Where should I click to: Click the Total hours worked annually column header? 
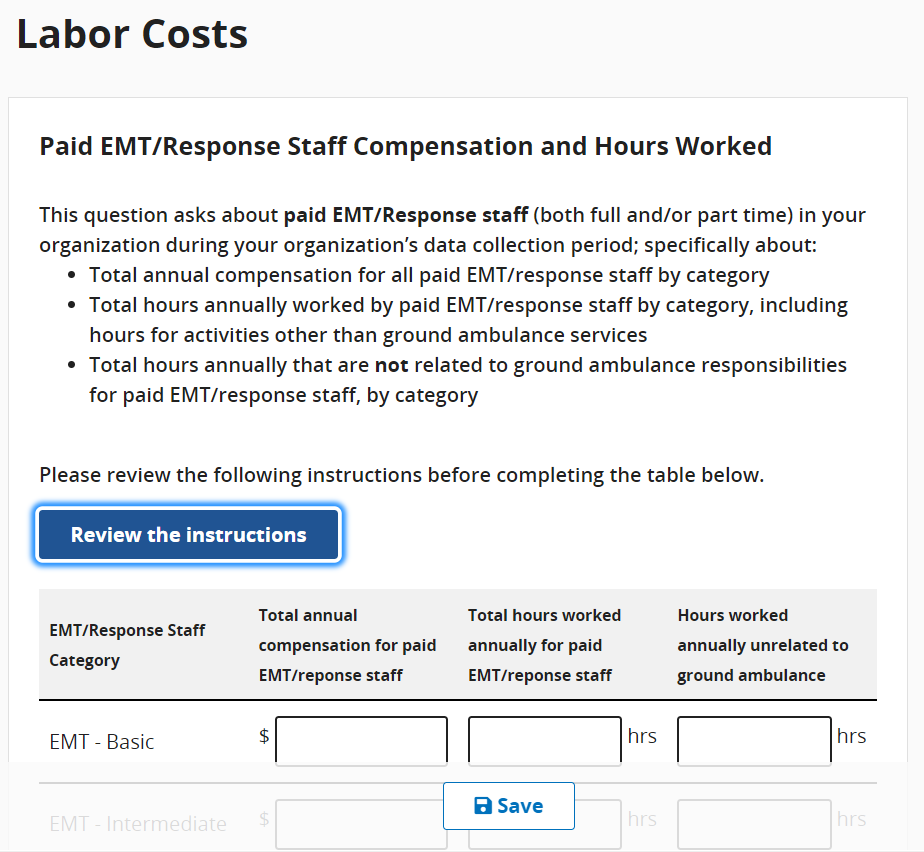[544, 645]
